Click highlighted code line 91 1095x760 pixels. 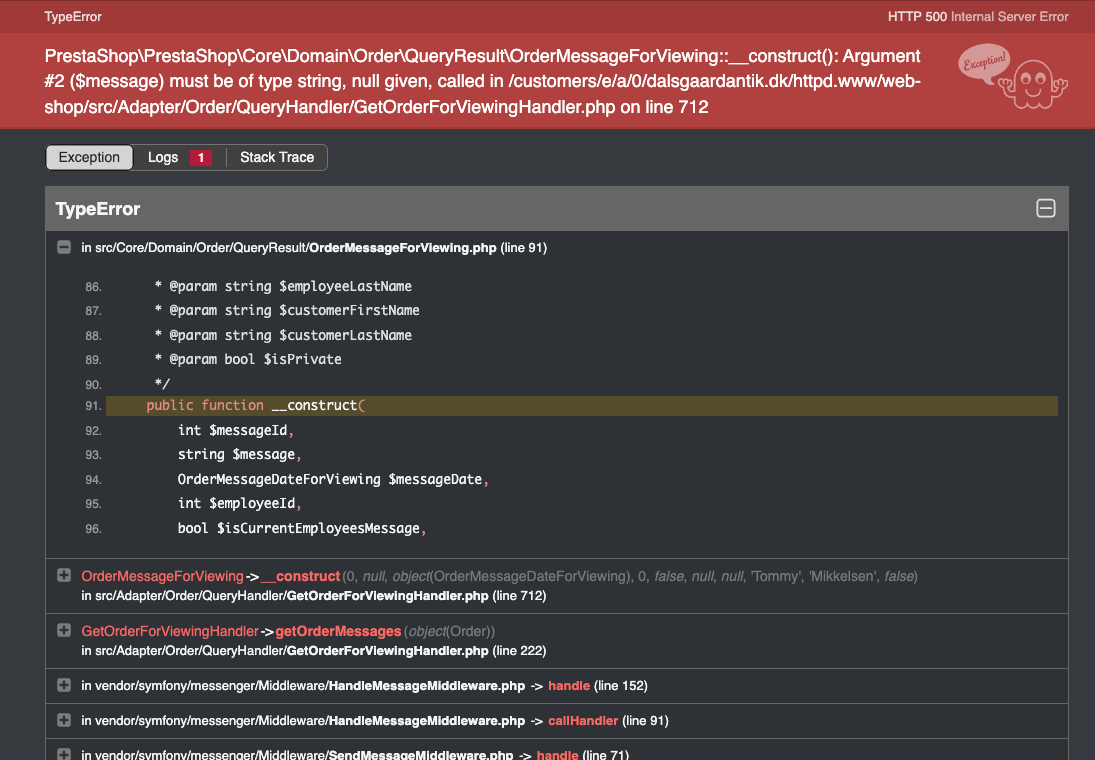[x=582, y=406]
